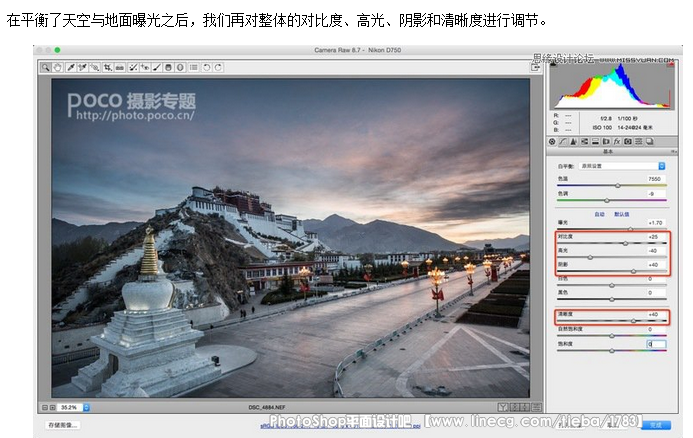Select the Straighten tool
Image resolution: width=693 pixels, height=438 pixels.
120,67
